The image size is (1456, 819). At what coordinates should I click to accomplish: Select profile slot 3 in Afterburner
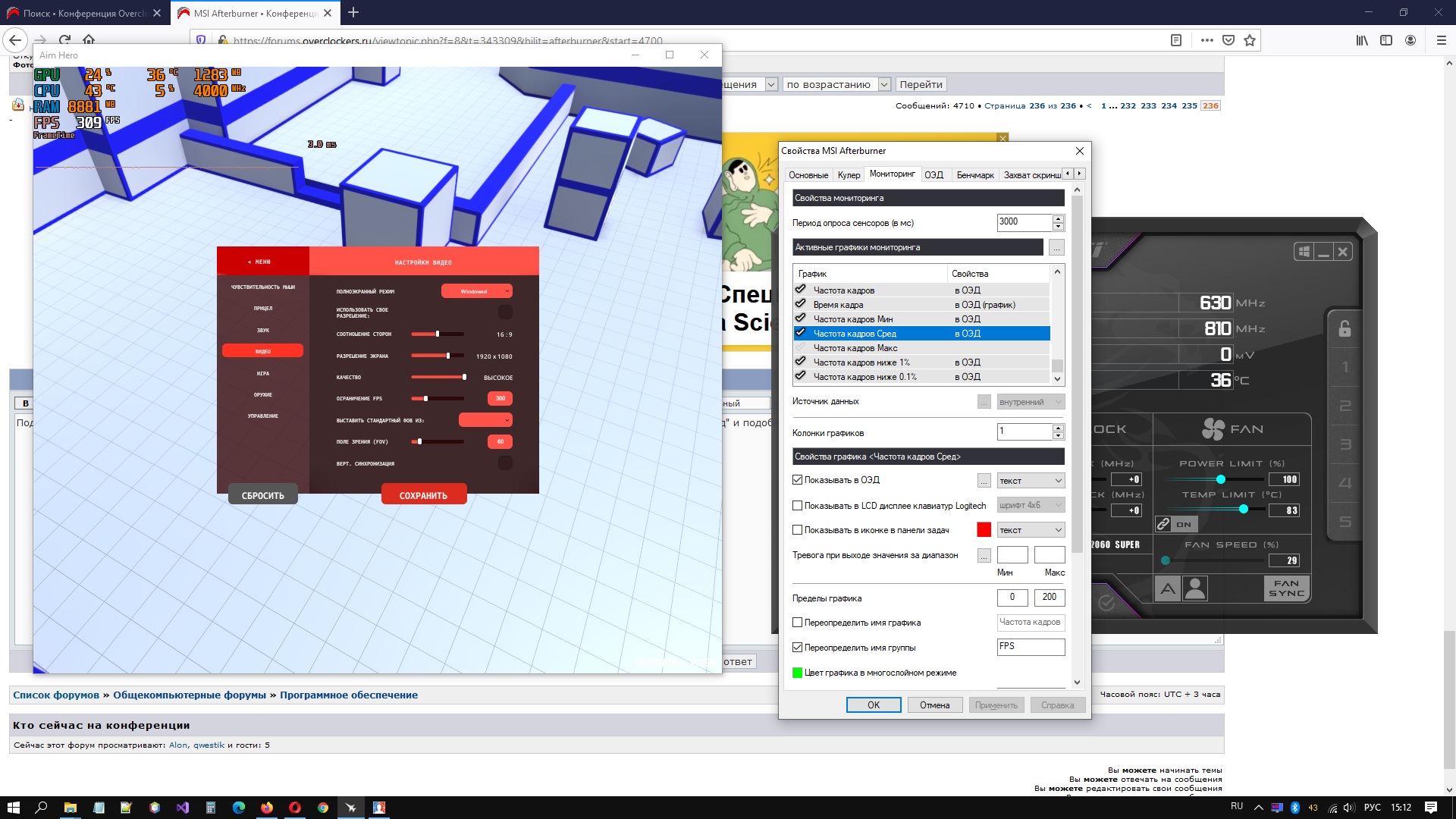pos(1345,444)
